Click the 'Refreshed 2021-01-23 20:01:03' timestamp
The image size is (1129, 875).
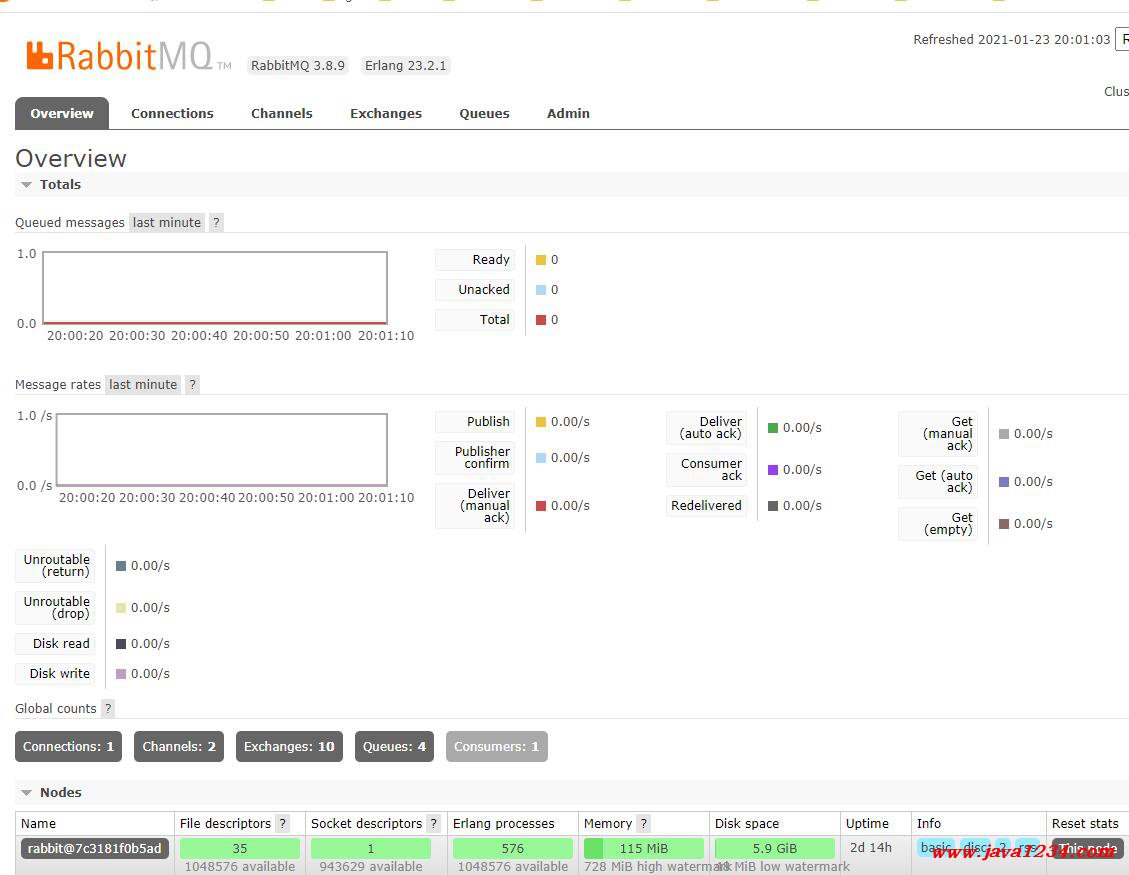coord(1012,40)
